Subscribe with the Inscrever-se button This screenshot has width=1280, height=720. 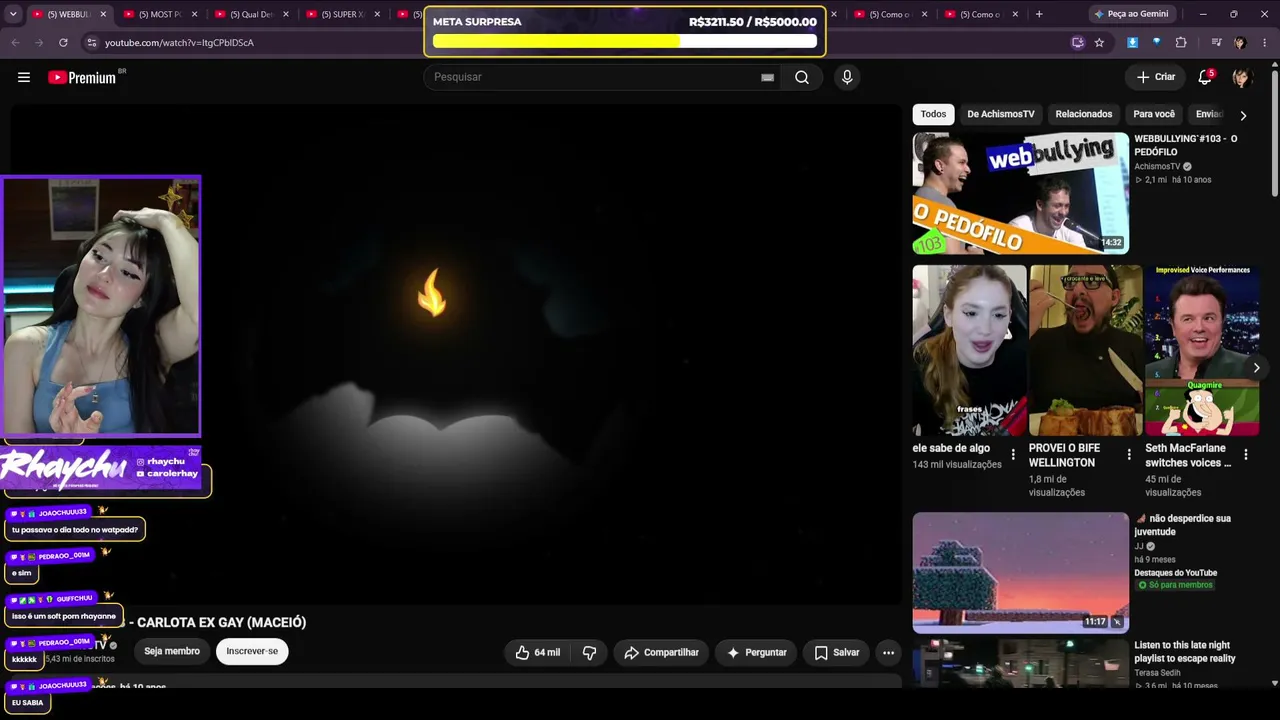point(252,652)
